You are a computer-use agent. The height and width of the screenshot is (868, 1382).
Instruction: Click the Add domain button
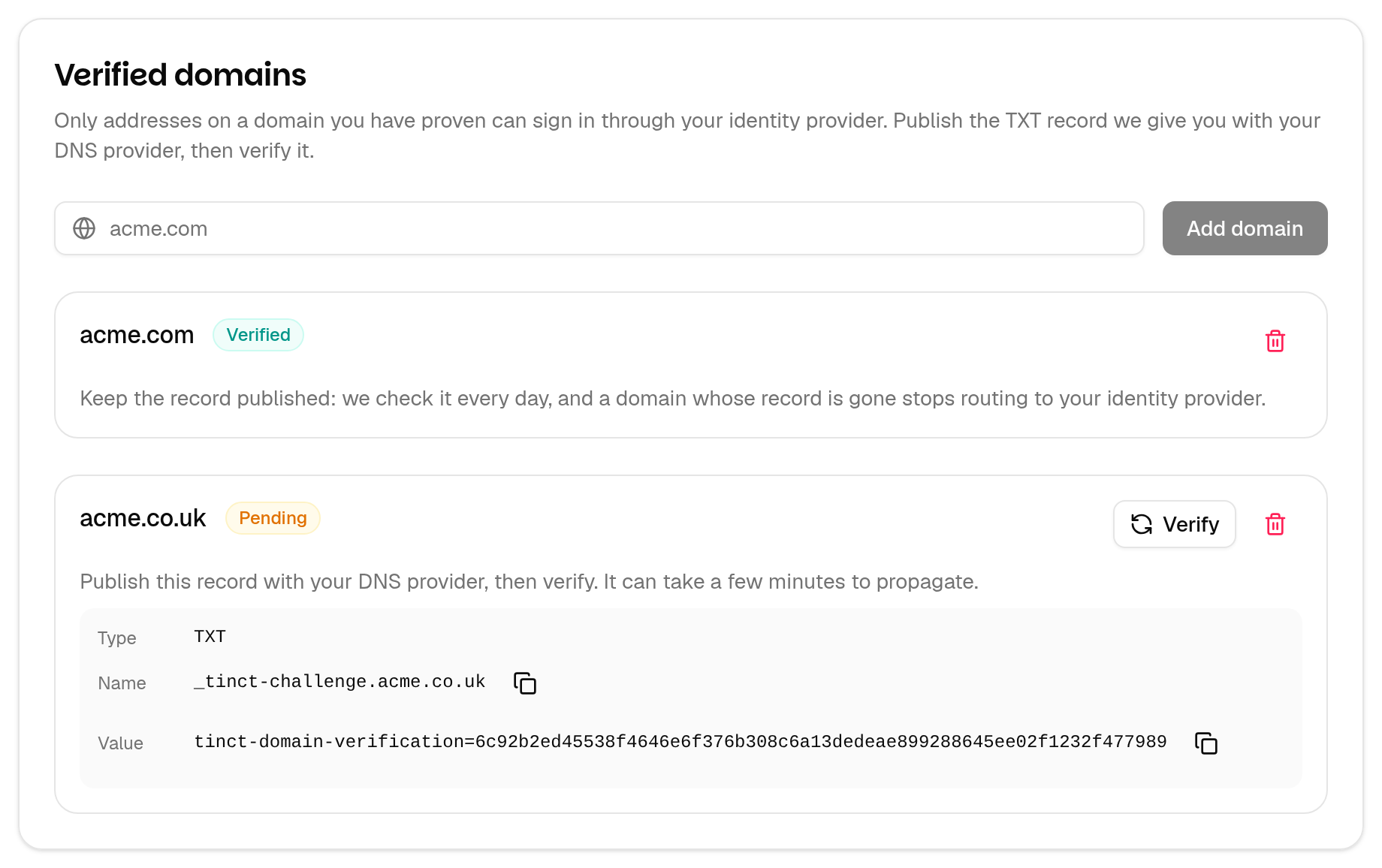click(x=1245, y=228)
